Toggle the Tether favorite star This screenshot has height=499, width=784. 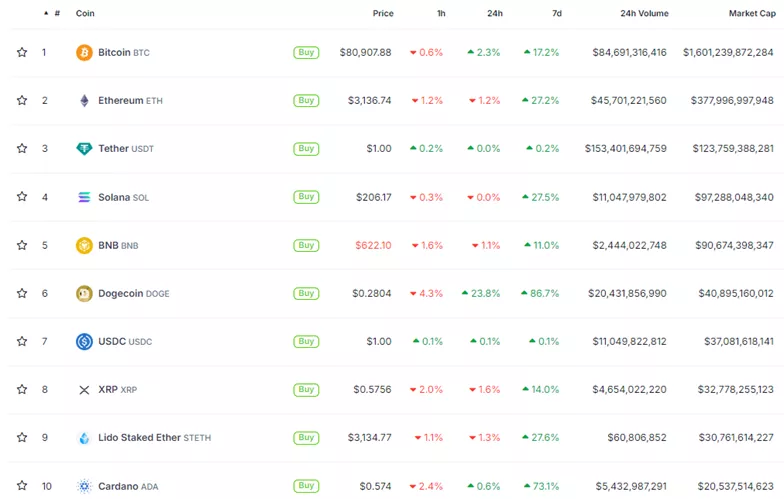point(22,148)
